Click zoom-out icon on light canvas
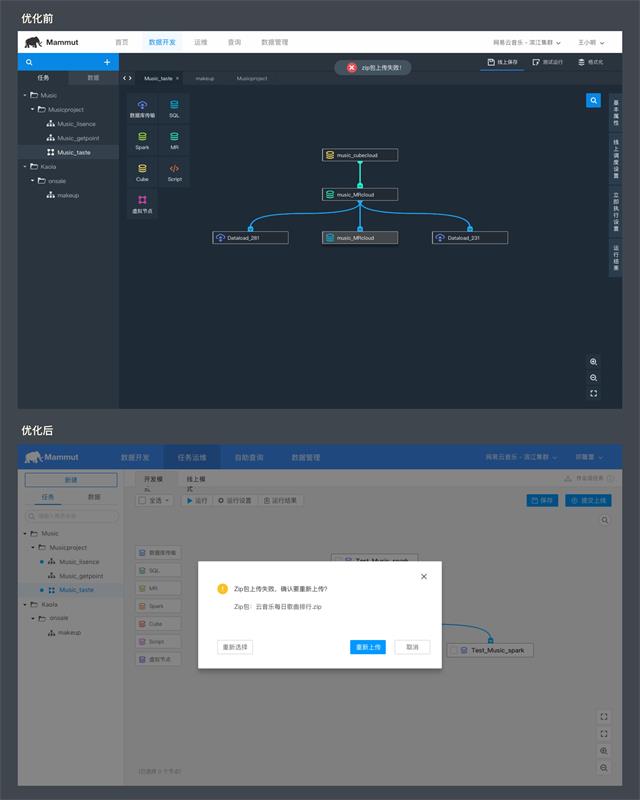Screen dimensions: 640x800 pos(604,767)
